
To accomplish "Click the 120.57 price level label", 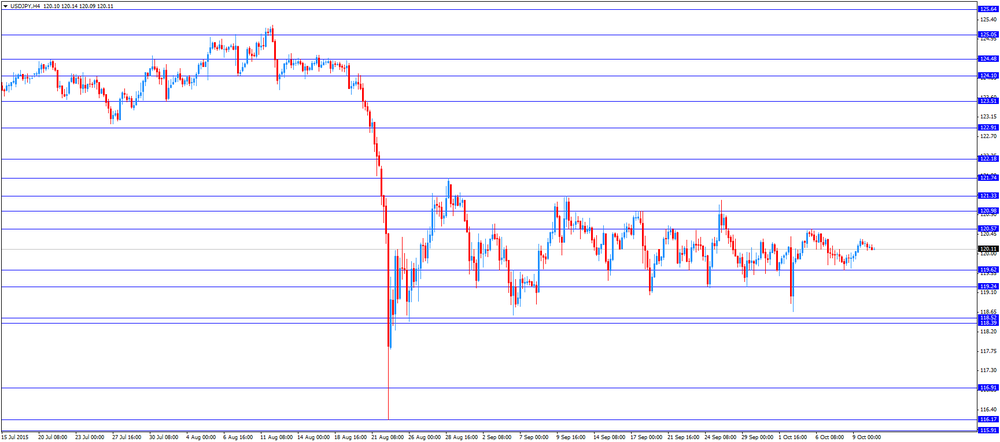I will tap(988, 229).
